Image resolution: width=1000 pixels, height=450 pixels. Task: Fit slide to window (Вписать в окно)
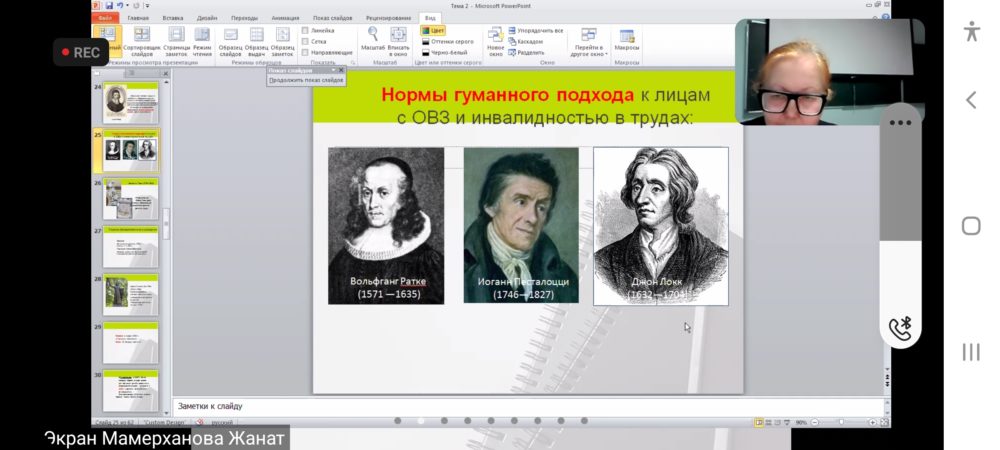coord(399,41)
